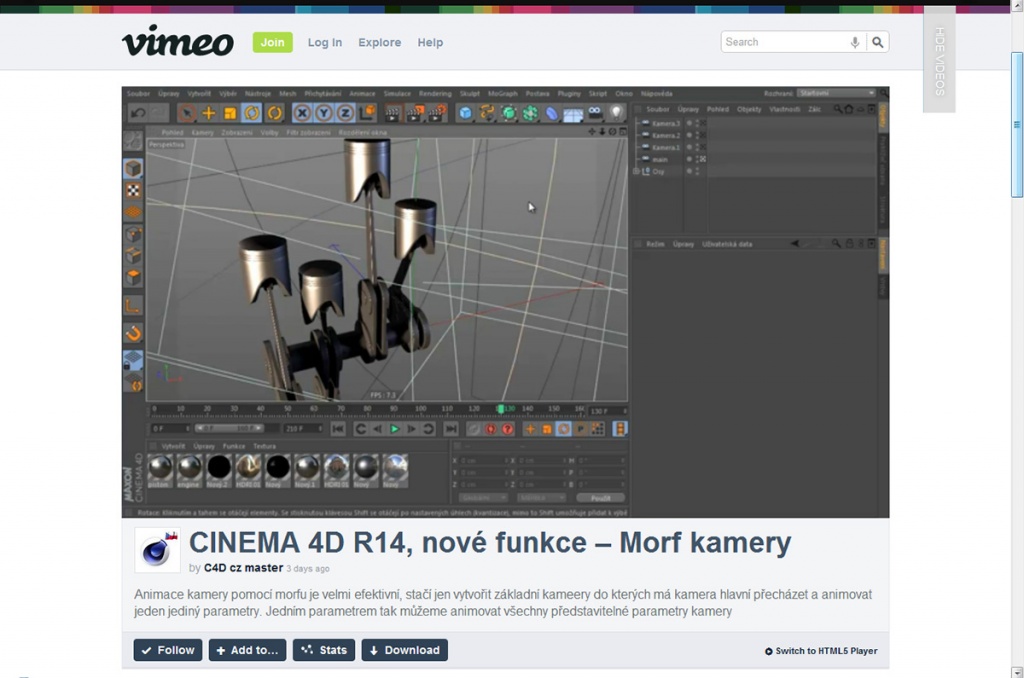Open the video Stats
This screenshot has height=678, width=1024.
click(x=324, y=650)
